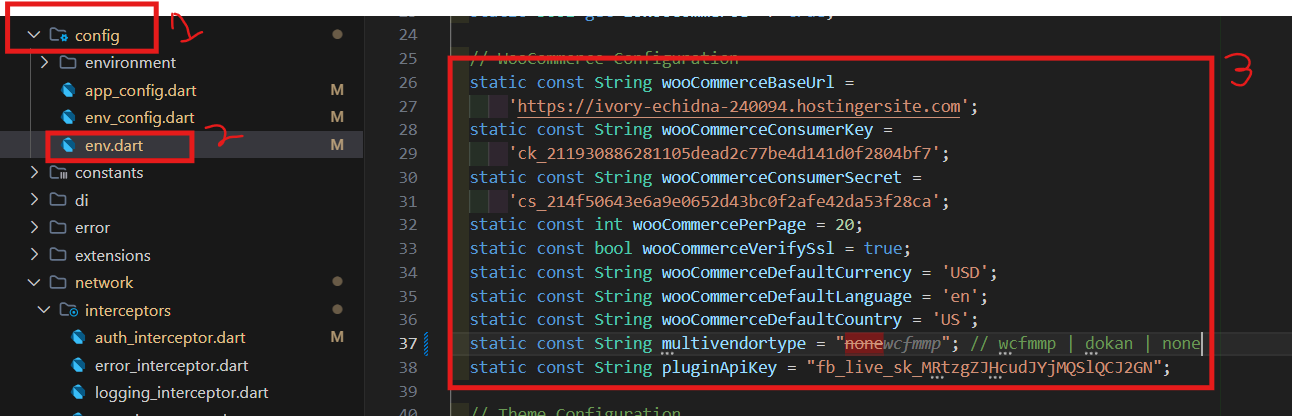Expand the error folder chevron
The image size is (1292, 416).
[33, 227]
